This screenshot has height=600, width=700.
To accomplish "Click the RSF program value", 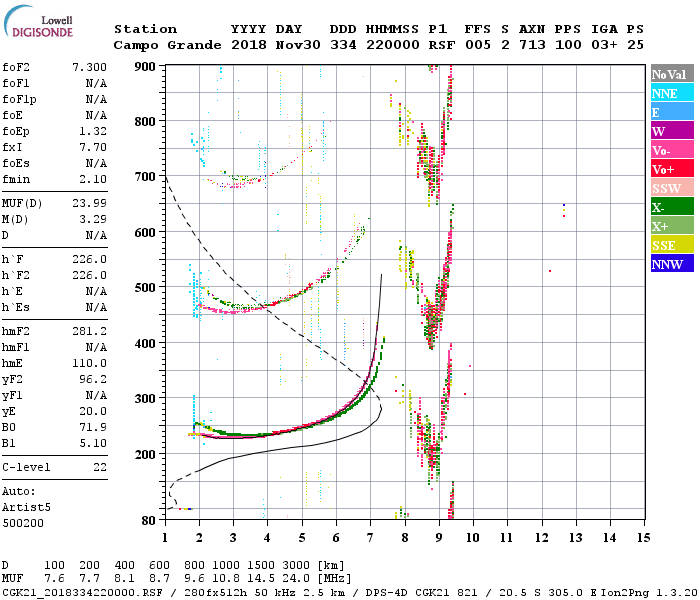I will point(442,45).
